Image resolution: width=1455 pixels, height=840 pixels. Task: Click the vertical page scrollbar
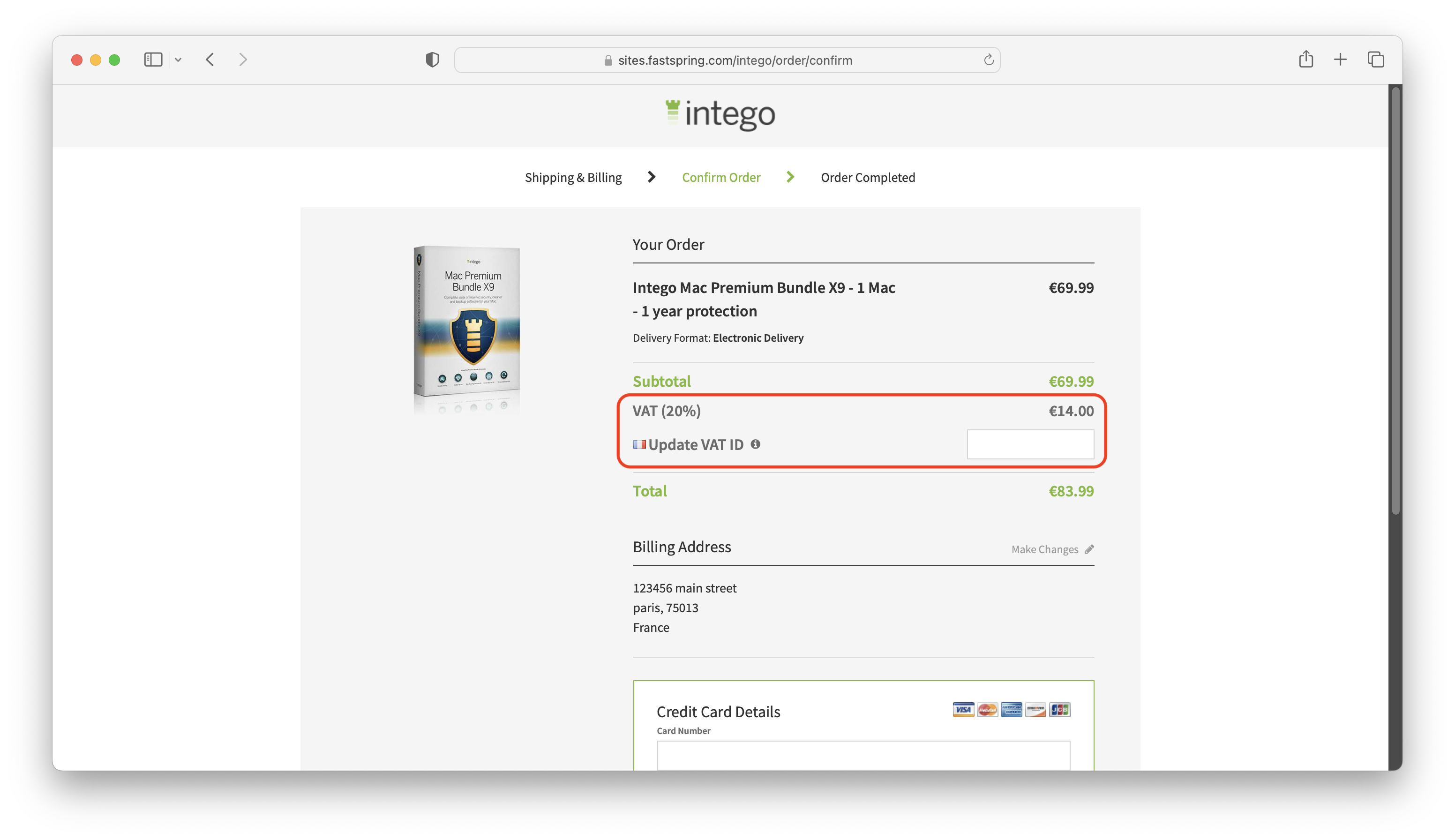(1395, 300)
